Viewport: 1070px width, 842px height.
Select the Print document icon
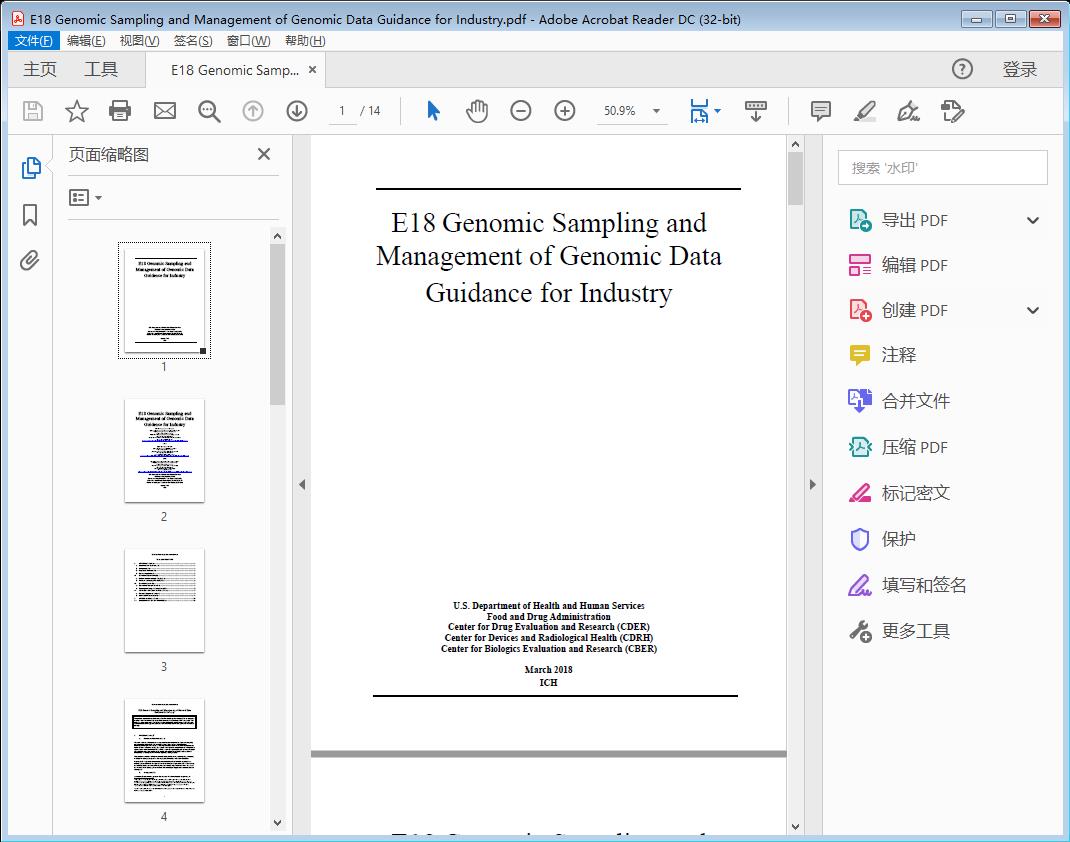pyautogui.click(x=120, y=111)
